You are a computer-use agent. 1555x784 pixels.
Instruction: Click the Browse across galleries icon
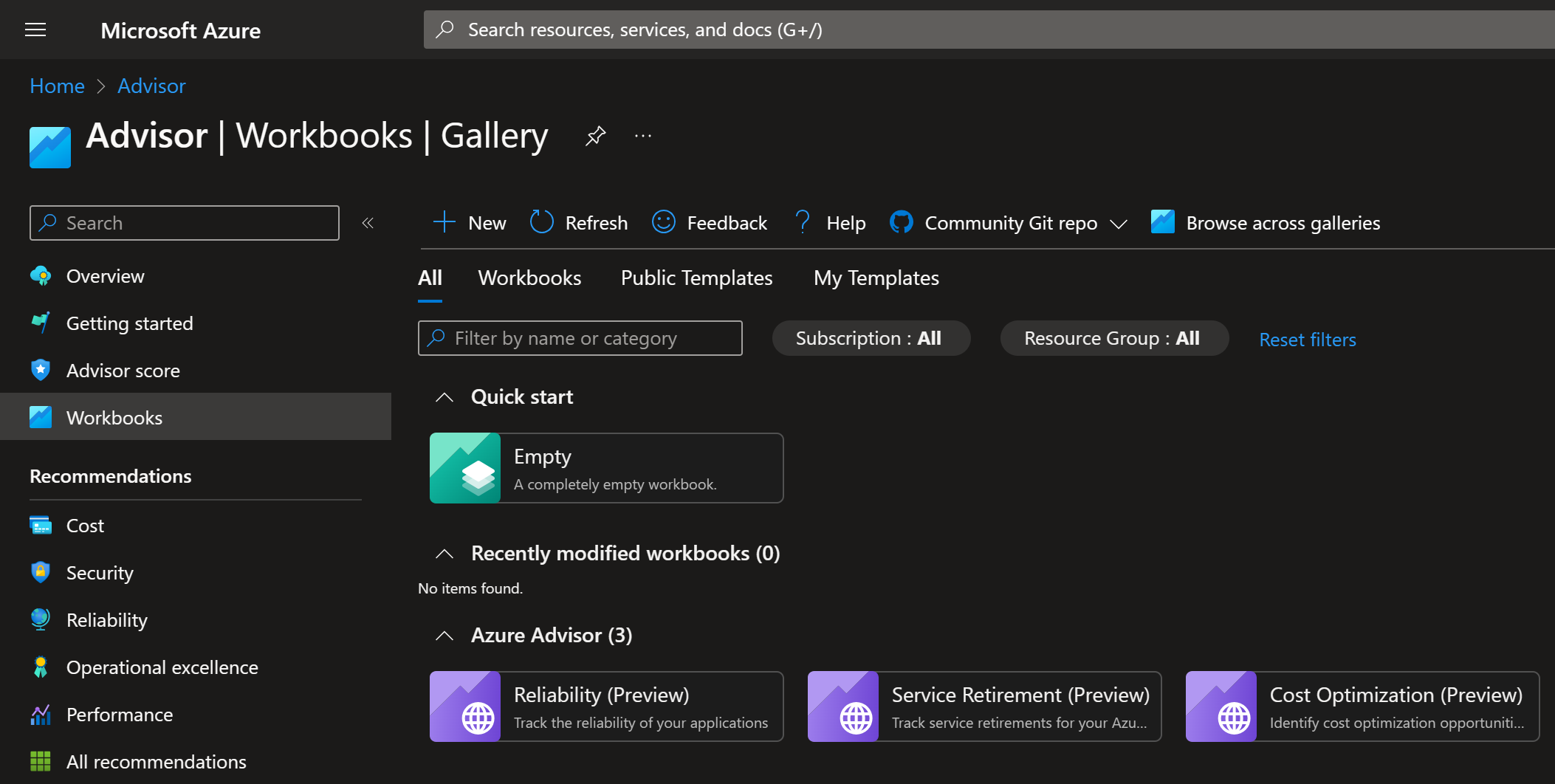click(x=1163, y=222)
